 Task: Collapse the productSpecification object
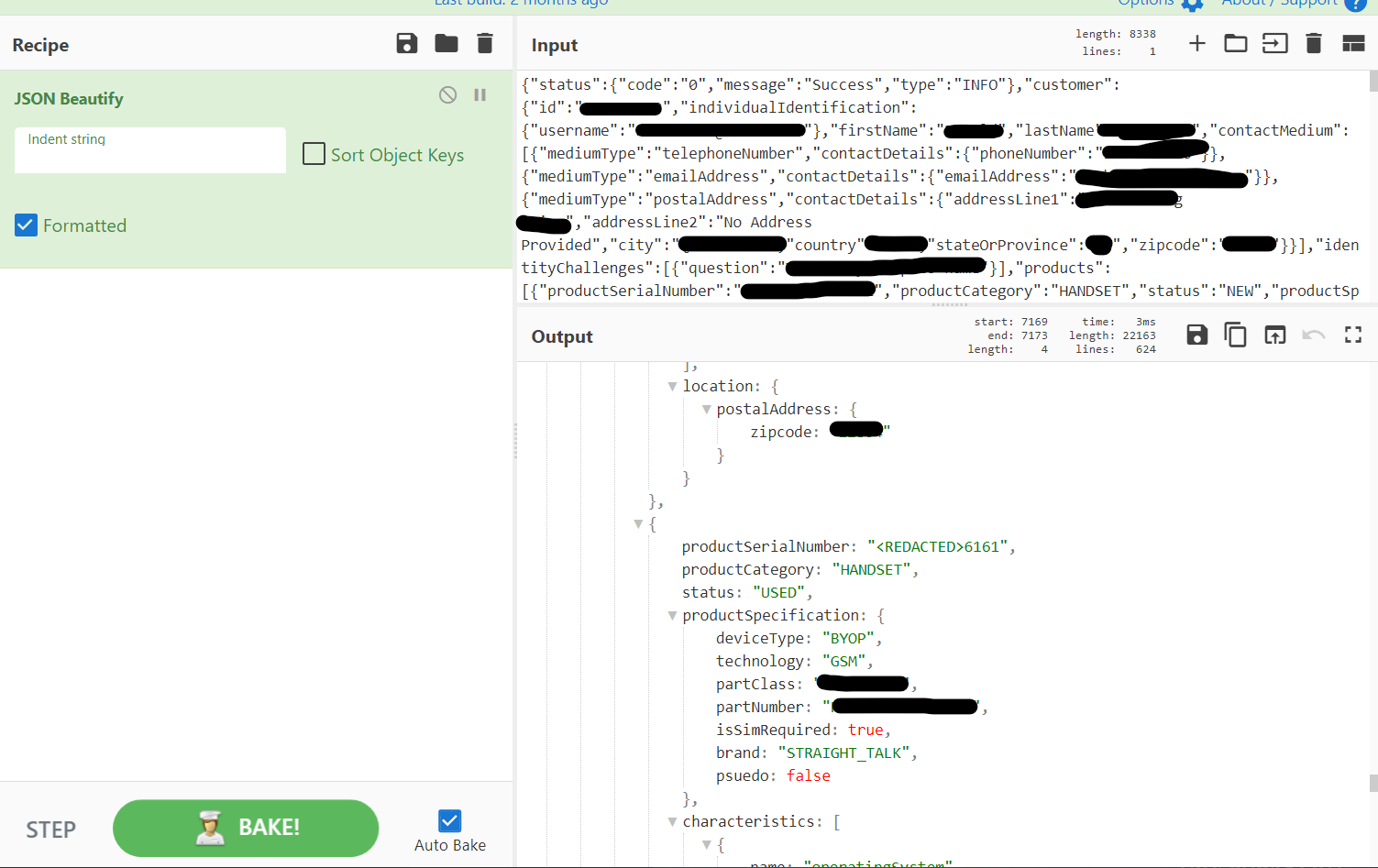(672, 616)
